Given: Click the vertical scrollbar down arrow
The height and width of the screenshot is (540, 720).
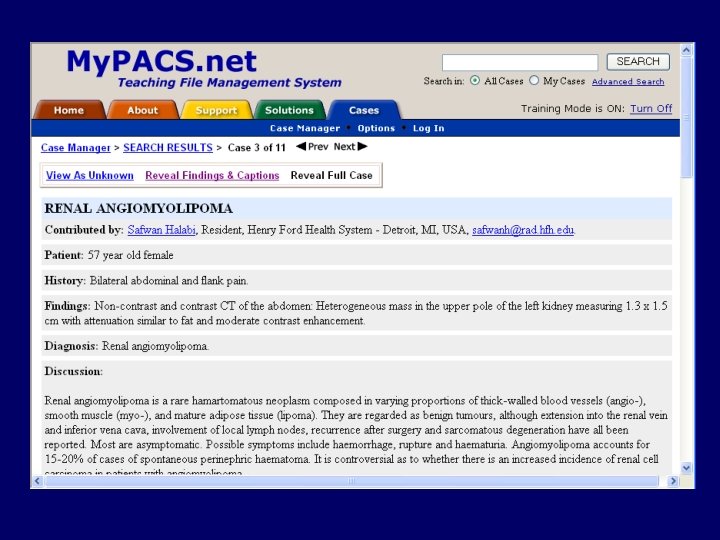Looking at the screenshot, I should coord(686,468).
